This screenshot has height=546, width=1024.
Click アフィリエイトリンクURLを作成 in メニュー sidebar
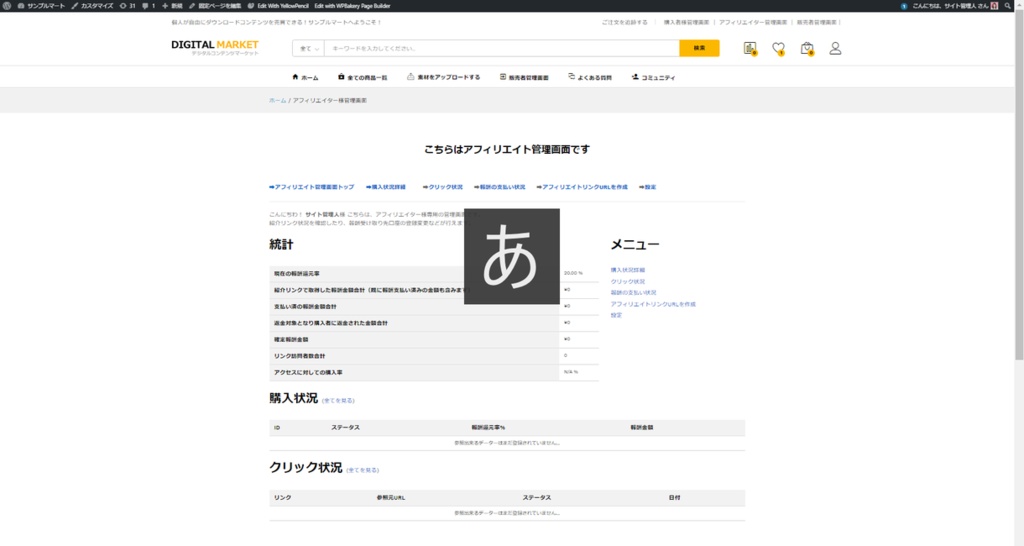(653, 304)
